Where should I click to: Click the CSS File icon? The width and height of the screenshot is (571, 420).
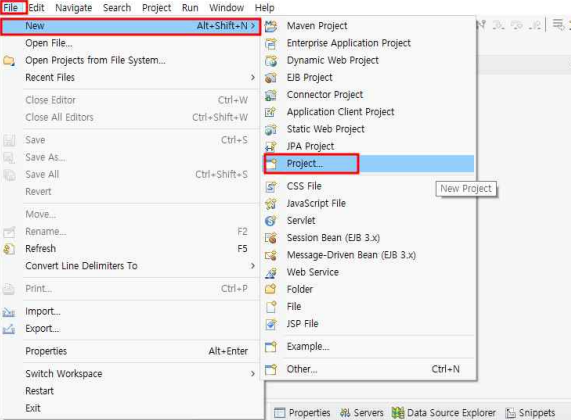271,187
